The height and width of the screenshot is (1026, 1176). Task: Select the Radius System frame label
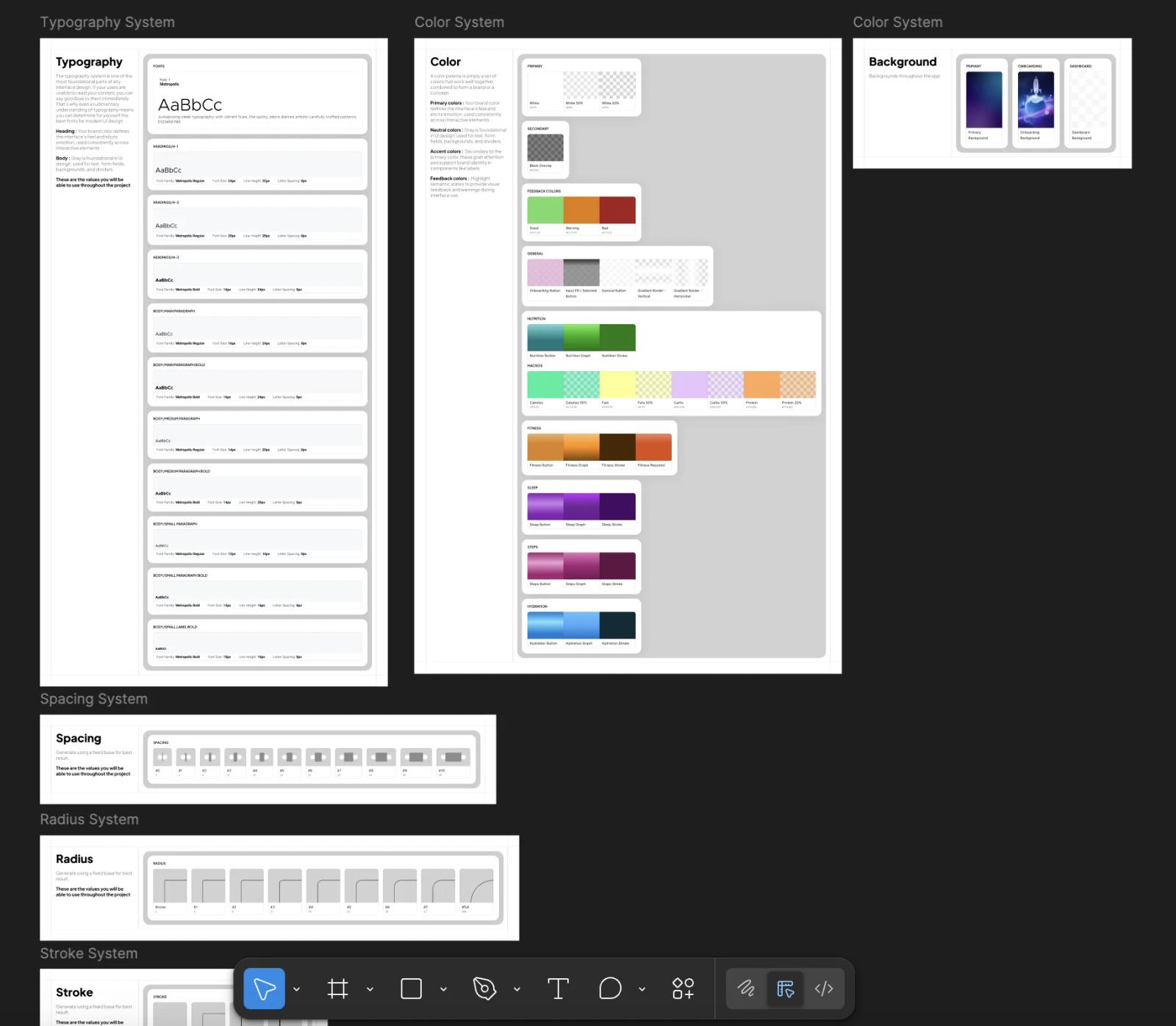point(89,819)
